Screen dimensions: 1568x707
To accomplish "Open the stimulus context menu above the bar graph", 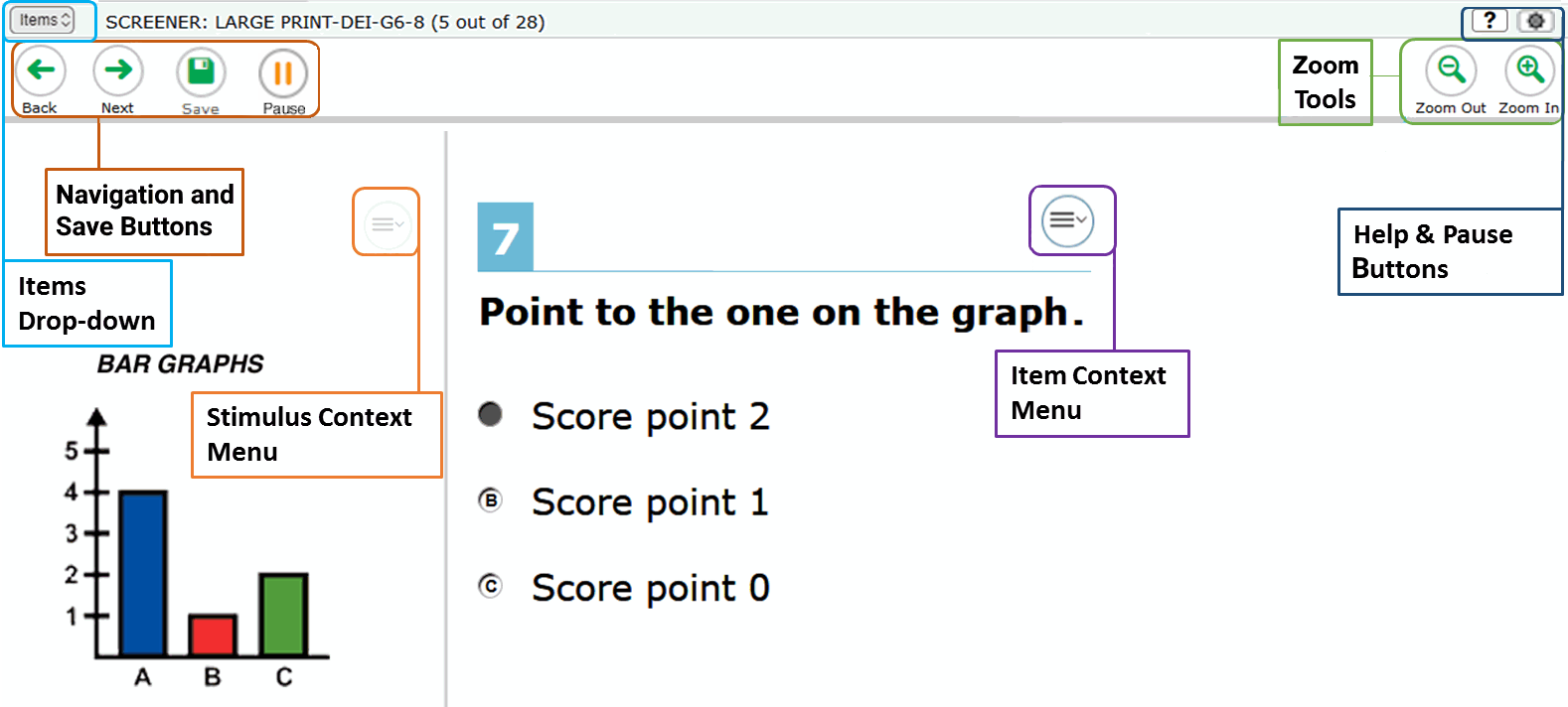I will pos(387,223).
